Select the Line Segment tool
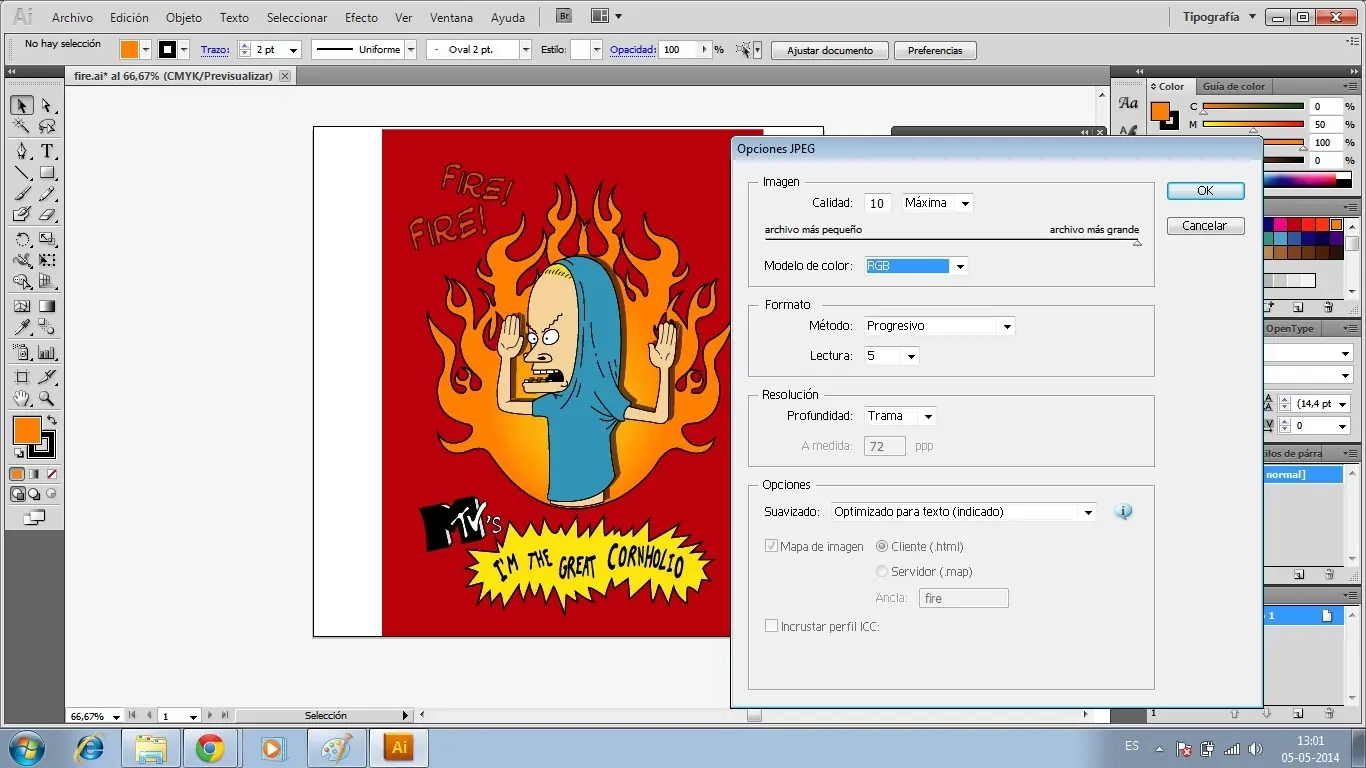This screenshot has width=1366, height=768. pos(22,173)
